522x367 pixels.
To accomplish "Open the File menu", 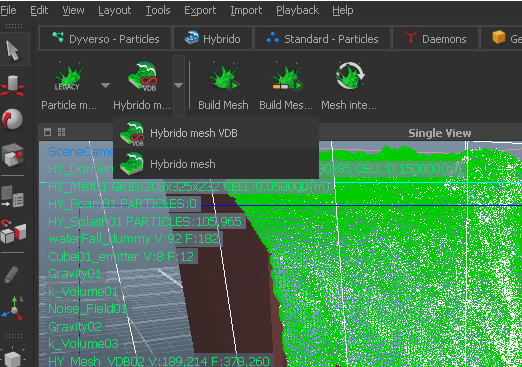I will pyautogui.click(x=8, y=11).
